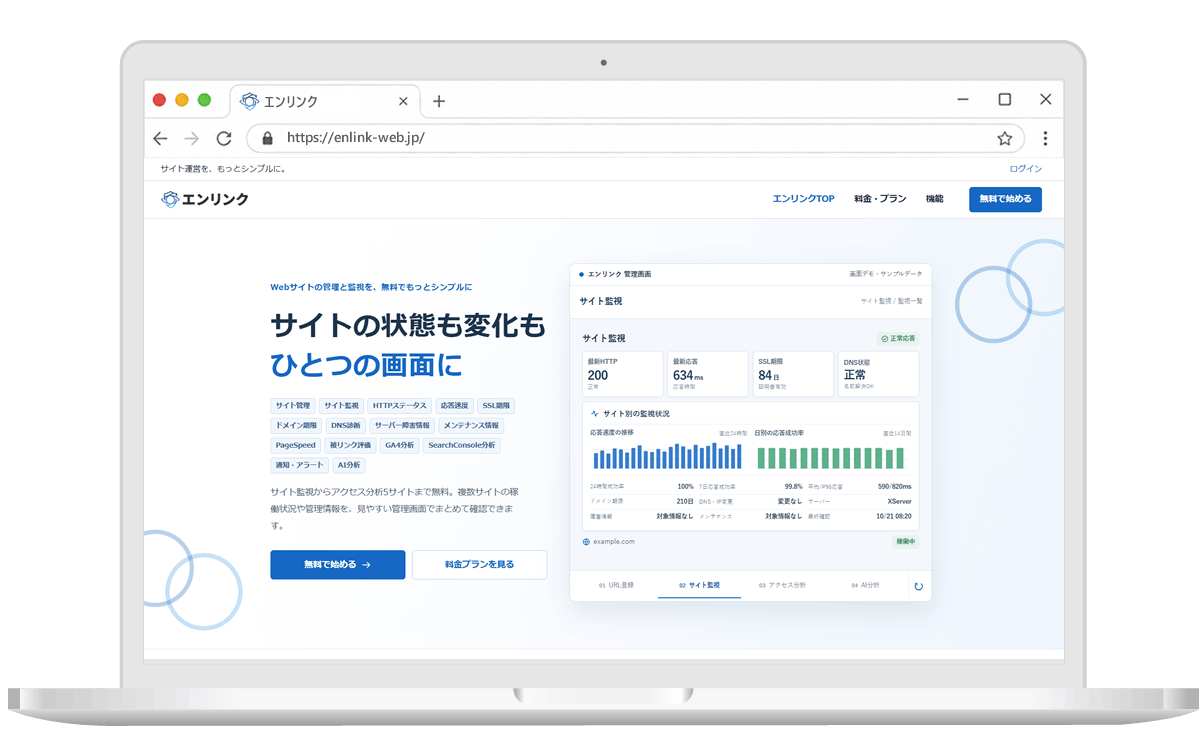This screenshot has width=1200, height=750.
Task: Click the SearchConsole分析 tag
Action: (x=462, y=445)
